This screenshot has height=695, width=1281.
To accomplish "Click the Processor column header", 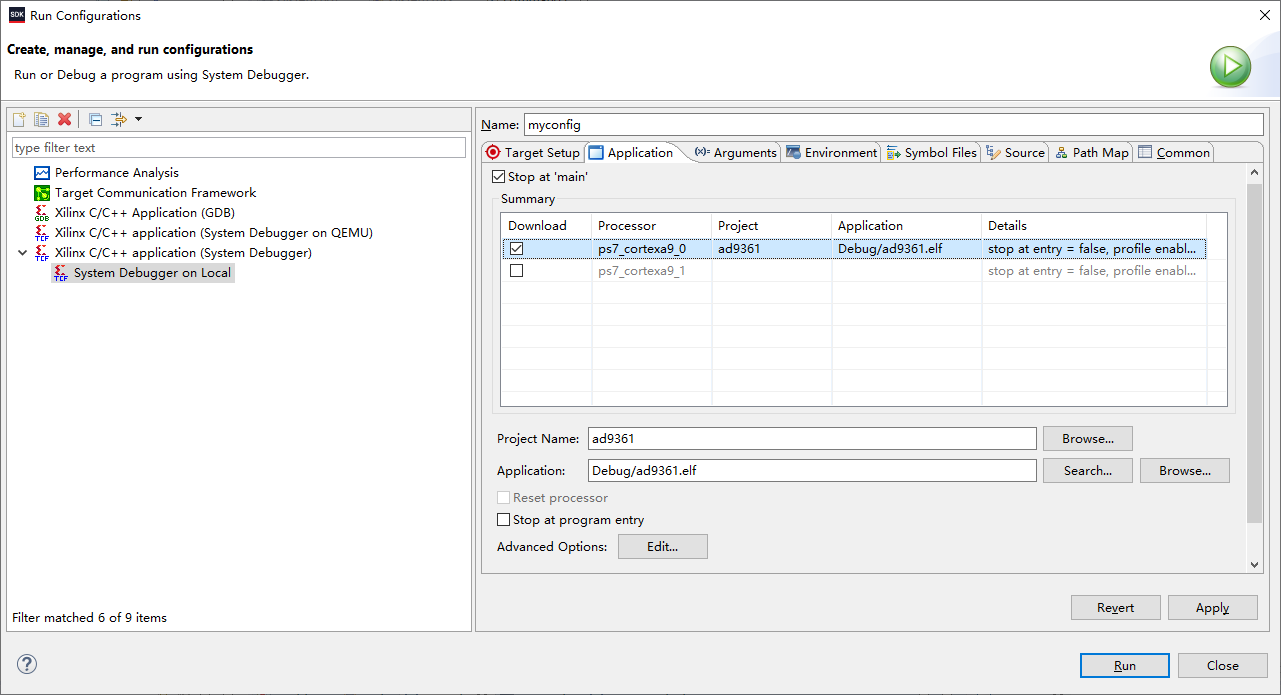I will click(652, 226).
